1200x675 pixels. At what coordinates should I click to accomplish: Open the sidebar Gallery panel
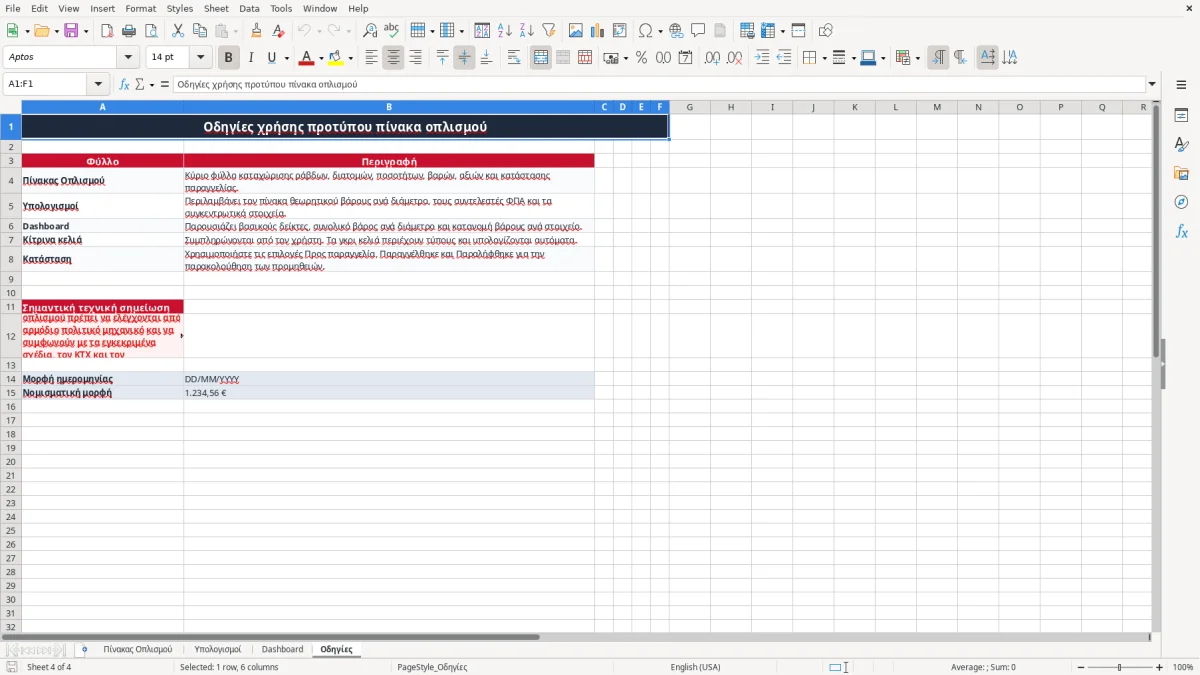click(x=1181, y=174)
